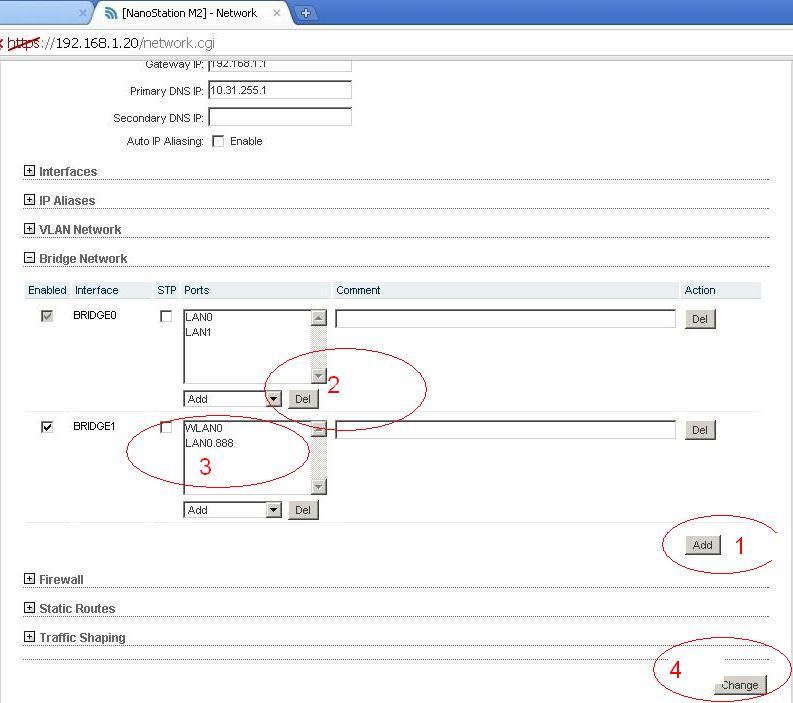Toggle STP checkbox for BRIDGE0
Screen dimensions: 793x703
(166, 317)
